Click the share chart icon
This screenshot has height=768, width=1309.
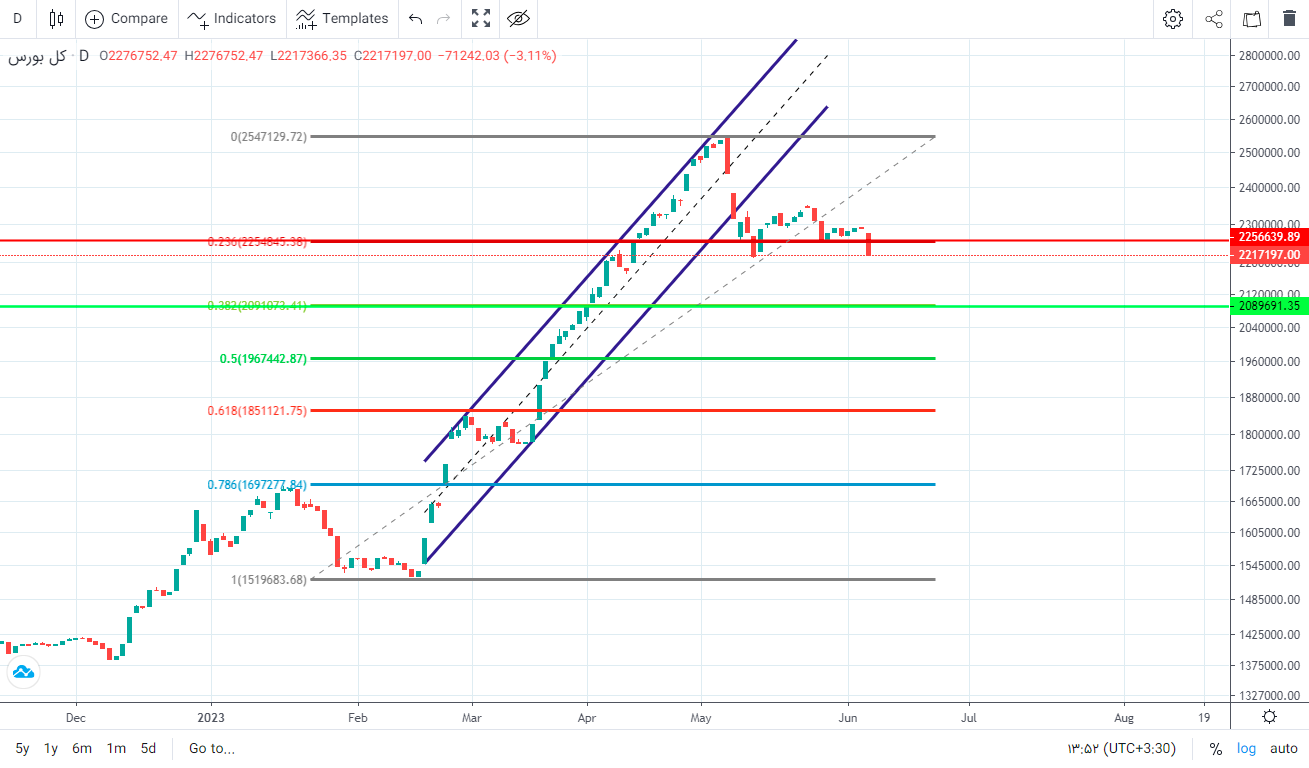(x=1213, y=18)
